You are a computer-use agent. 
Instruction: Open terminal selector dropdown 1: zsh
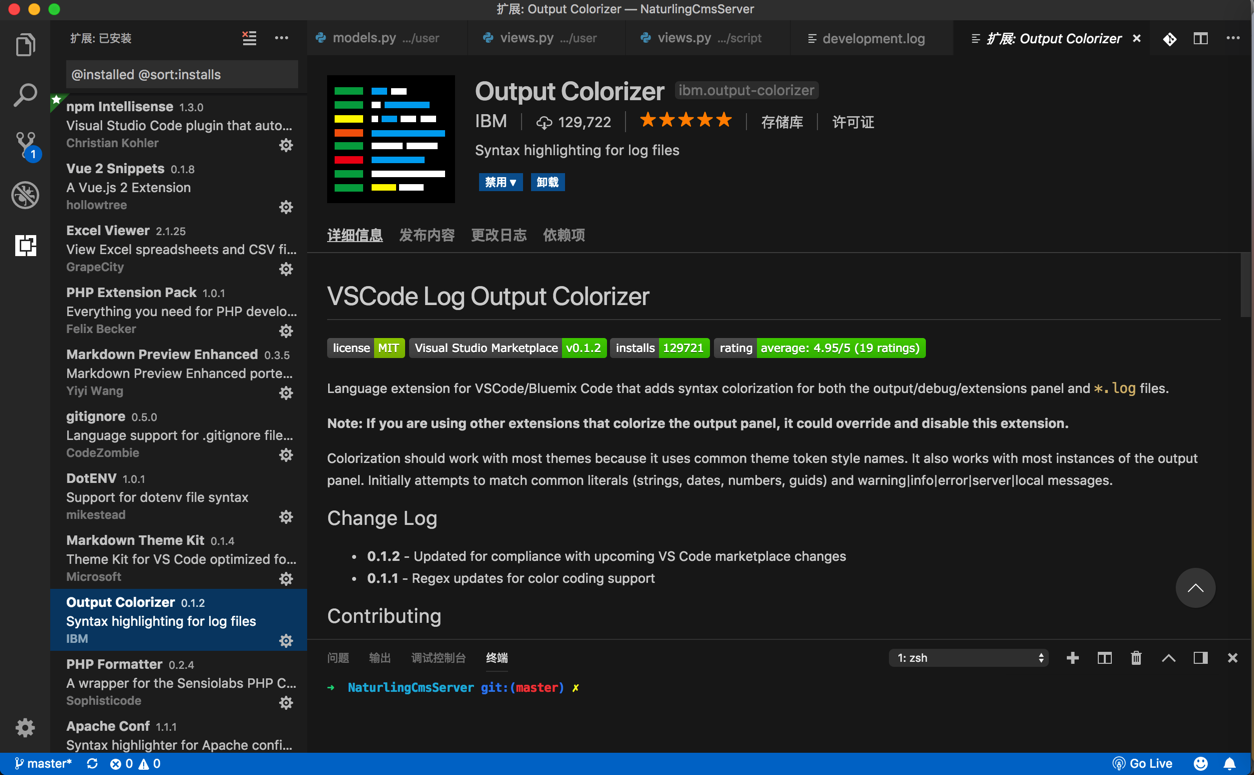(968, 658)
